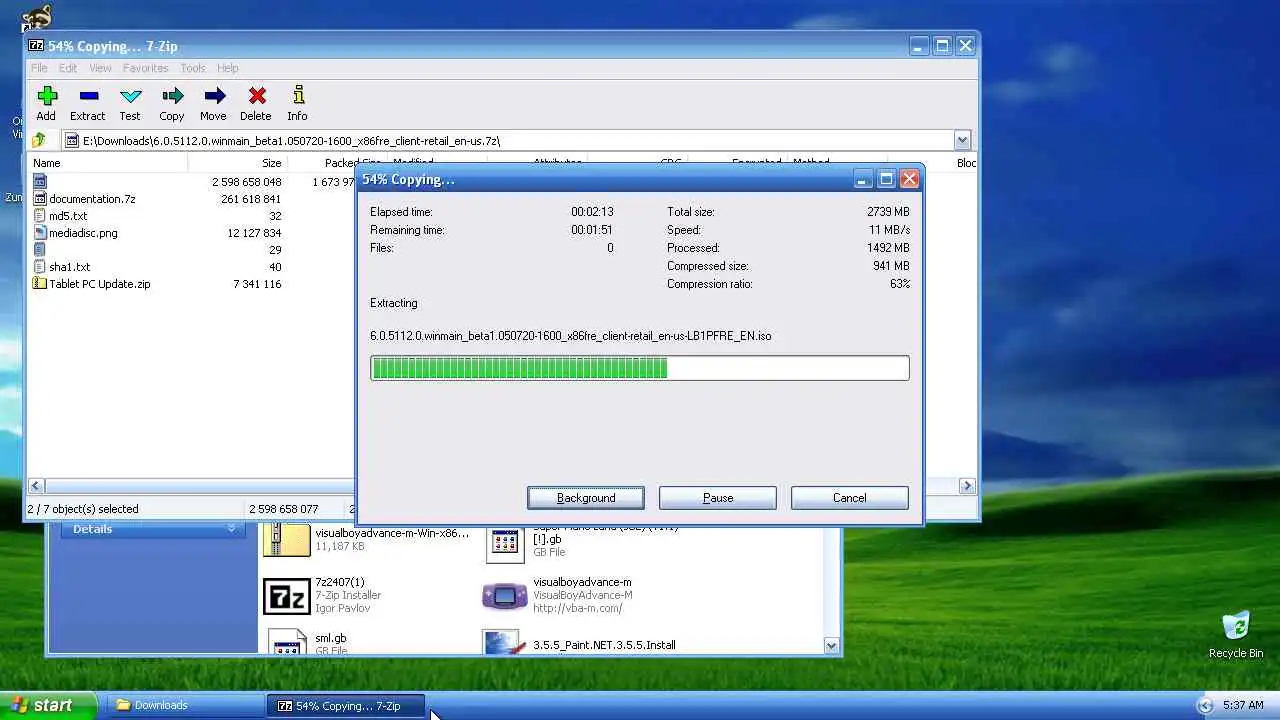
Task: Click the Copy toolbar icon
Action: tap(172, 96)
